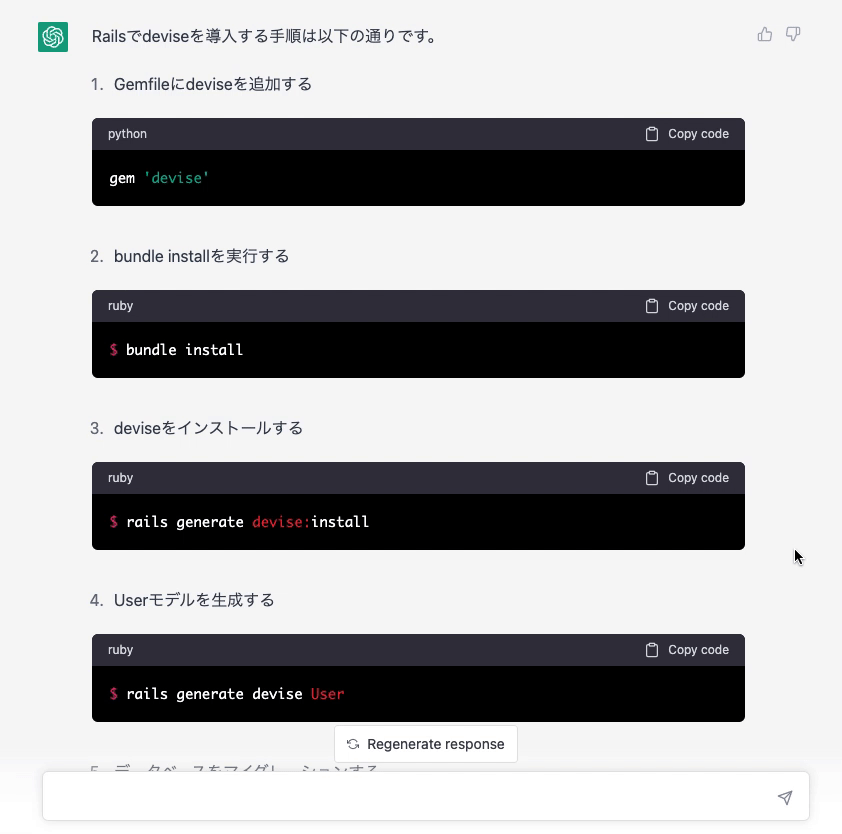This screenshot has height=834, width=842.
Task: Click clipboard icon in python code block
Action: [x=651, y=134]
